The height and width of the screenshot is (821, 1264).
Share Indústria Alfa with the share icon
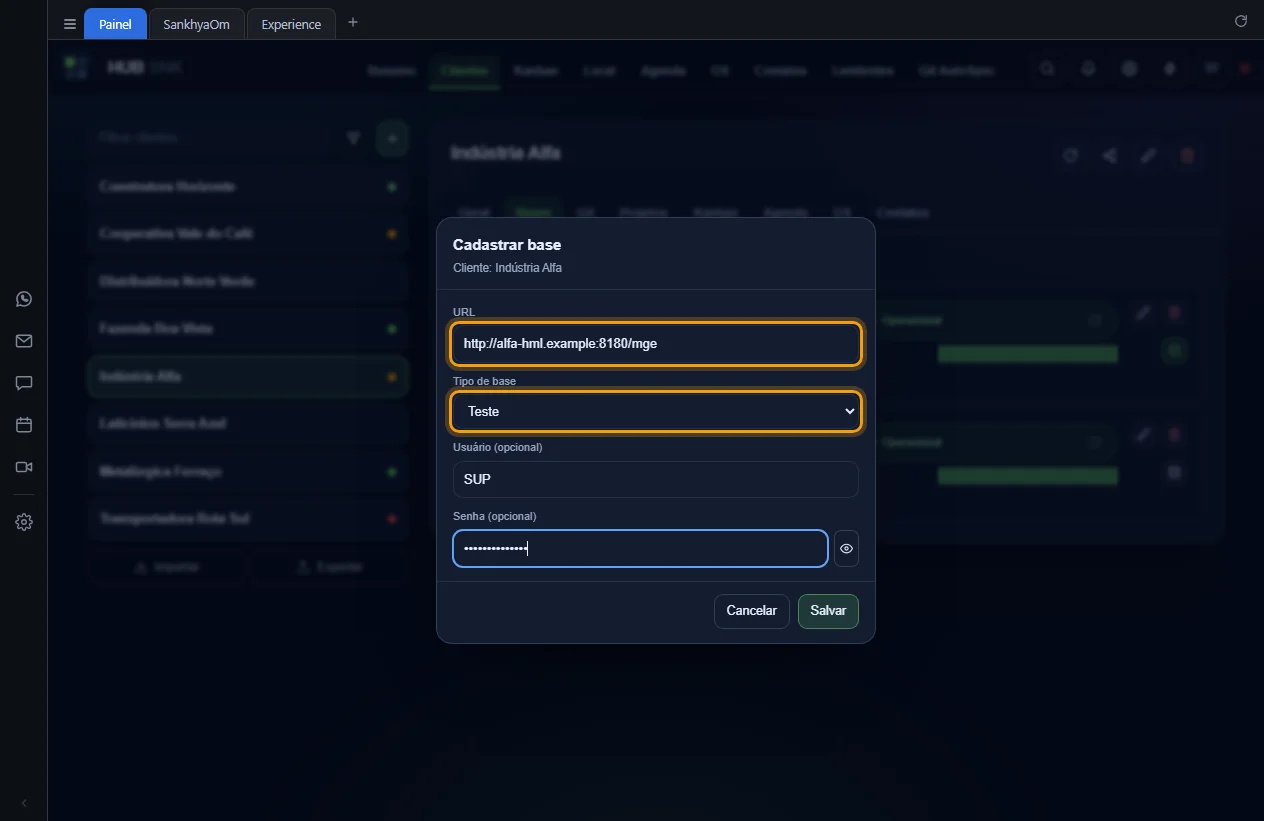[1109, 156]
